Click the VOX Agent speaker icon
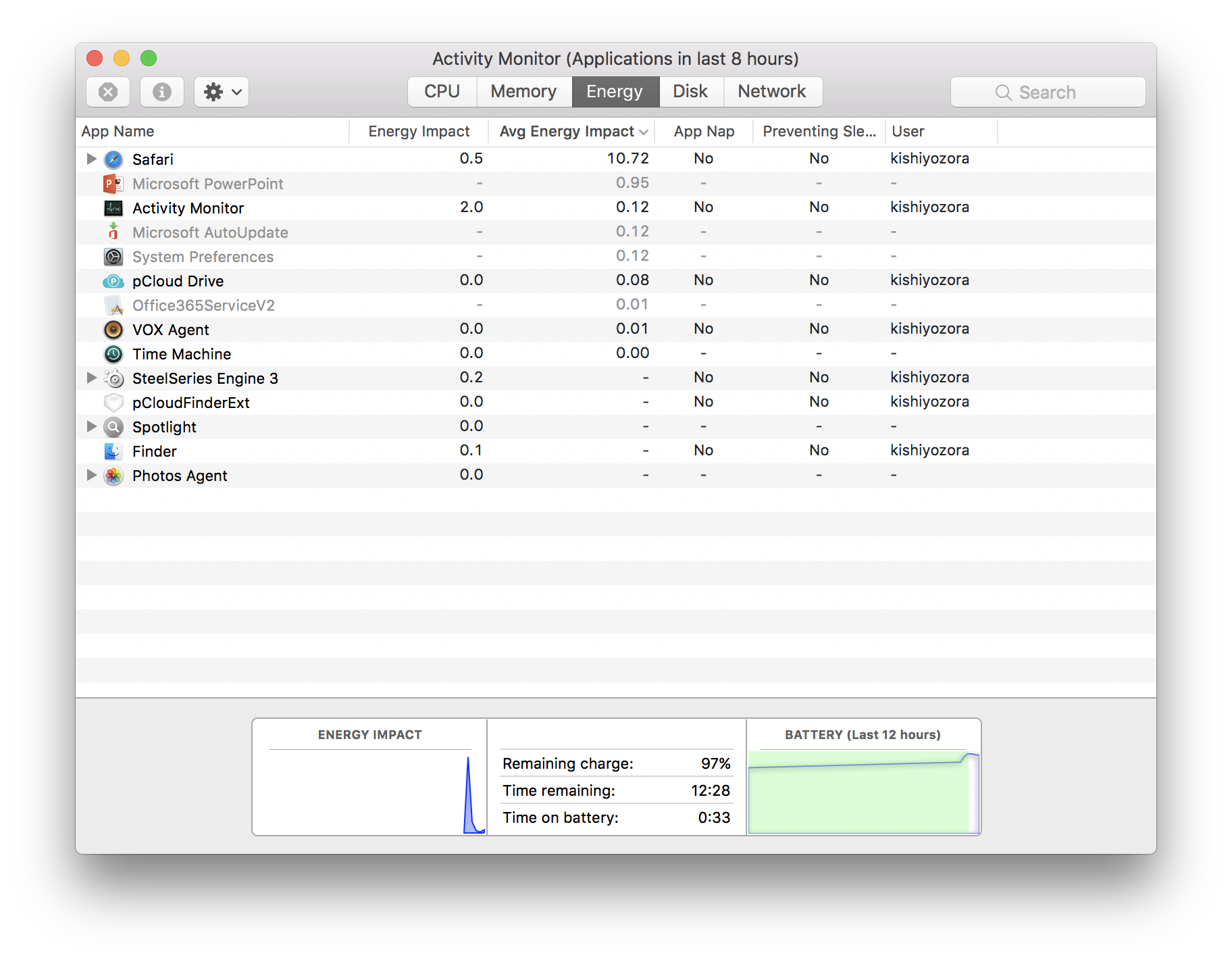1232x962 pixels. pyautogui.click(x=113, y=330)
